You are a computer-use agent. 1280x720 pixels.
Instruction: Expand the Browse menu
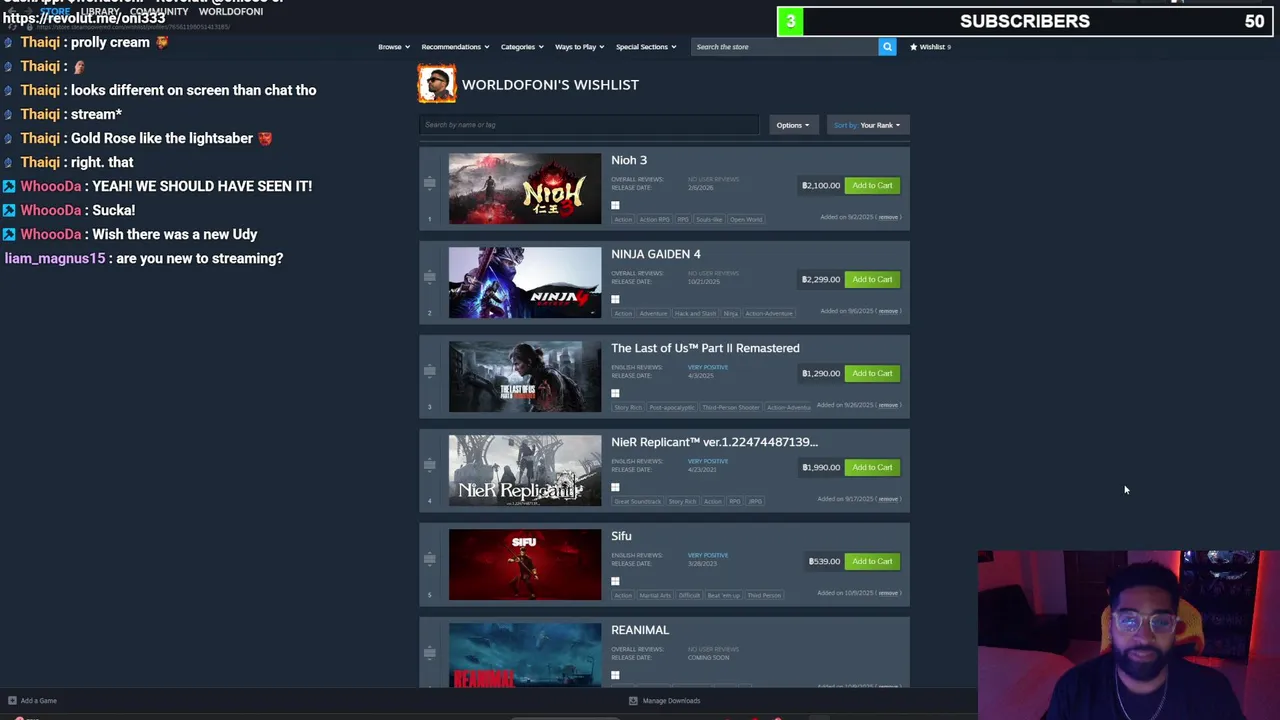pos(394,47)
